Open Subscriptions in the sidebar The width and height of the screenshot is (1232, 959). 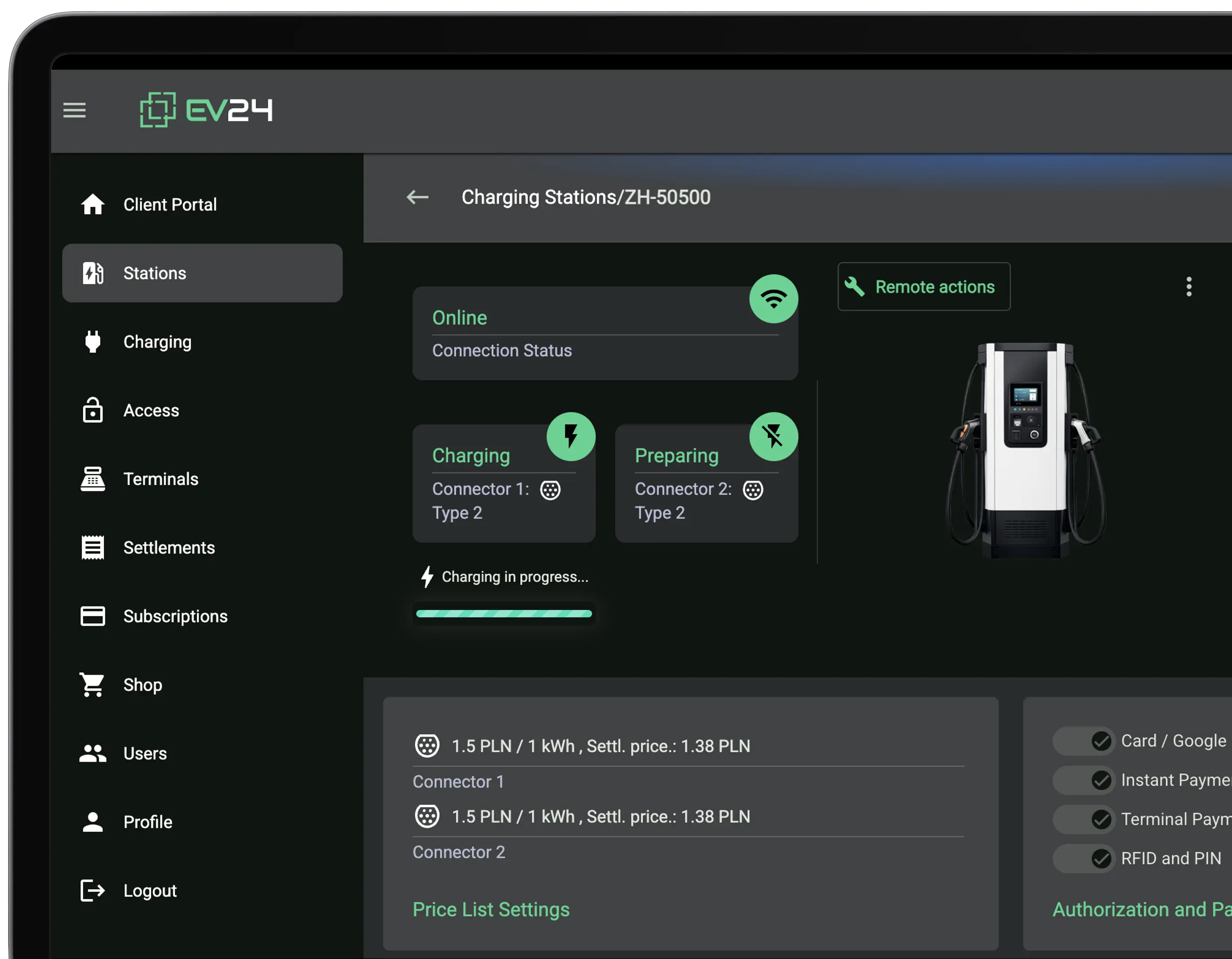pyautogui.click(x=202, y=616)
